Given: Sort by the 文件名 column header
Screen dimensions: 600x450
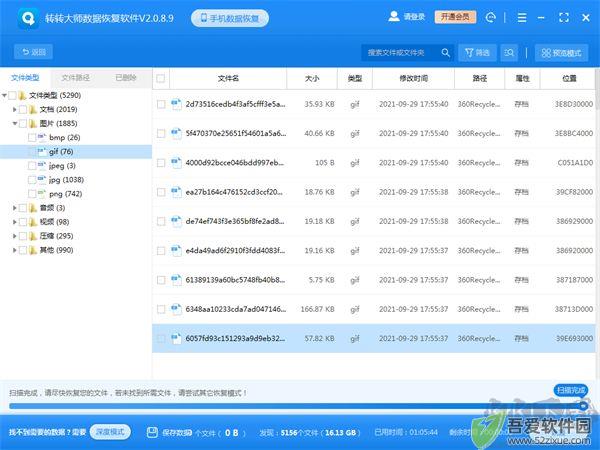Looking at the screenshot, I should (228, 78).
